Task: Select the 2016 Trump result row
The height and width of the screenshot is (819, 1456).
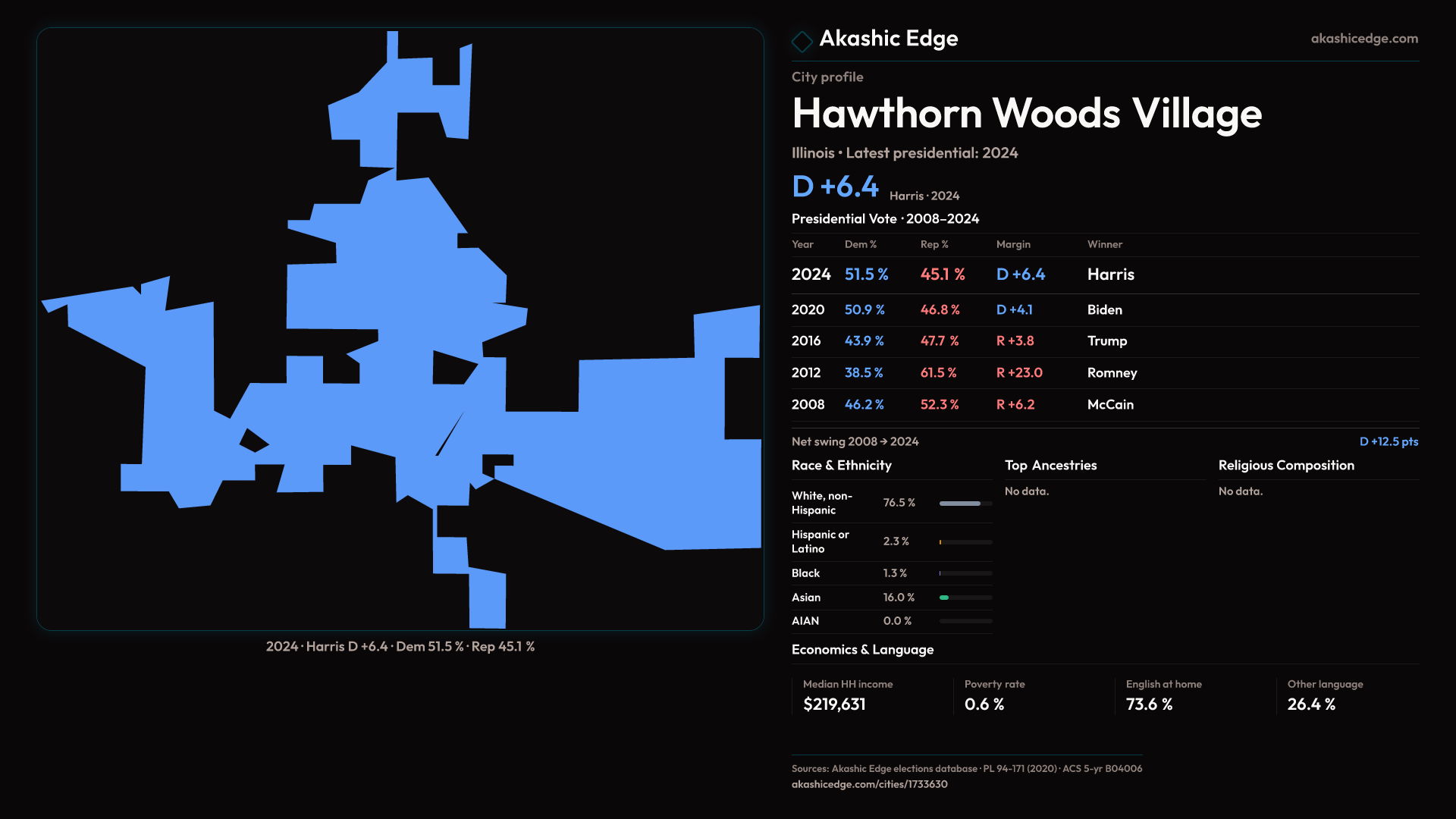Action: pyautogui.click(x=1104, y=341)
